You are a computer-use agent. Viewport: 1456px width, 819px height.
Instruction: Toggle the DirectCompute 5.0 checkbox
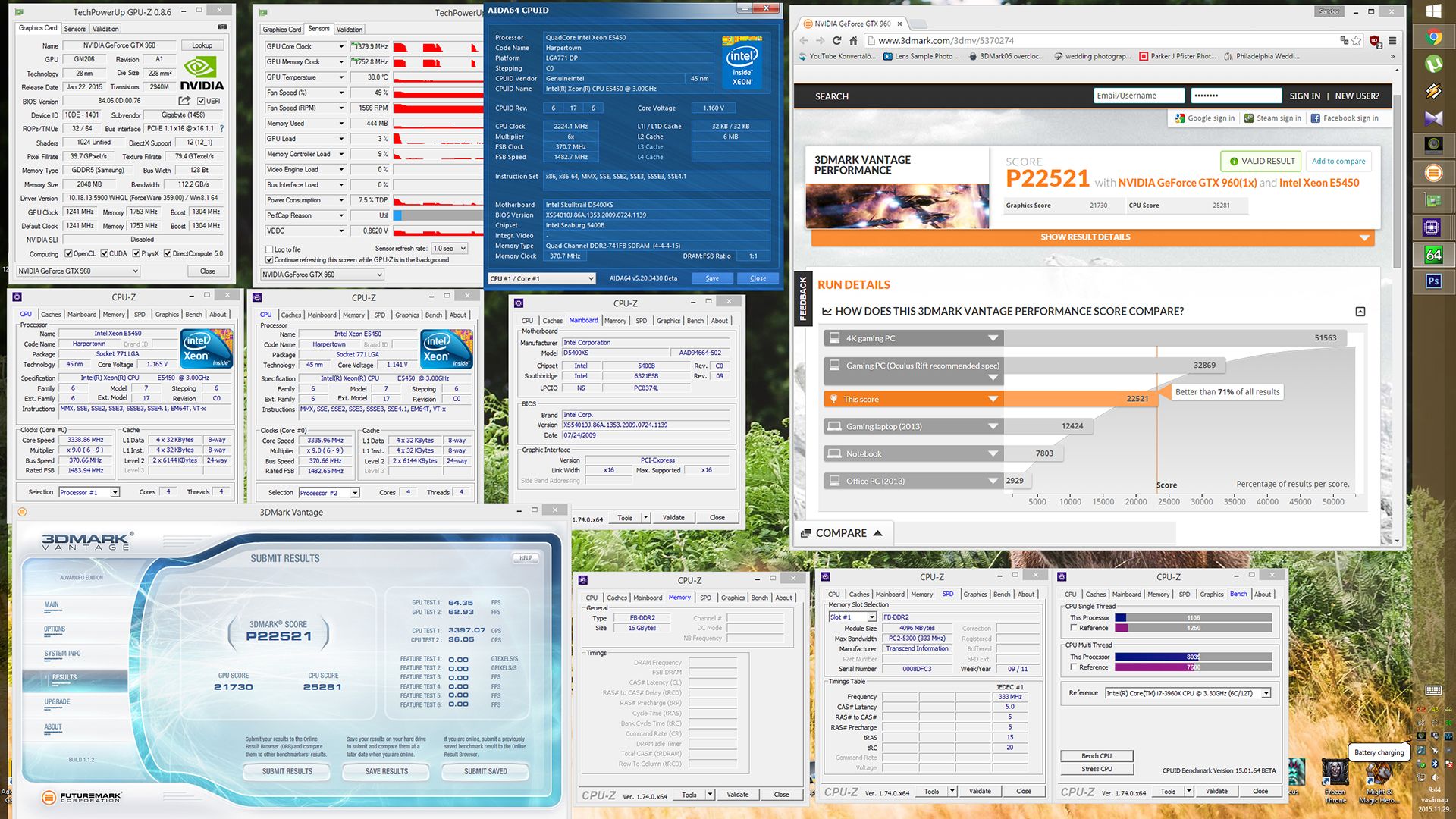[167, 254]
